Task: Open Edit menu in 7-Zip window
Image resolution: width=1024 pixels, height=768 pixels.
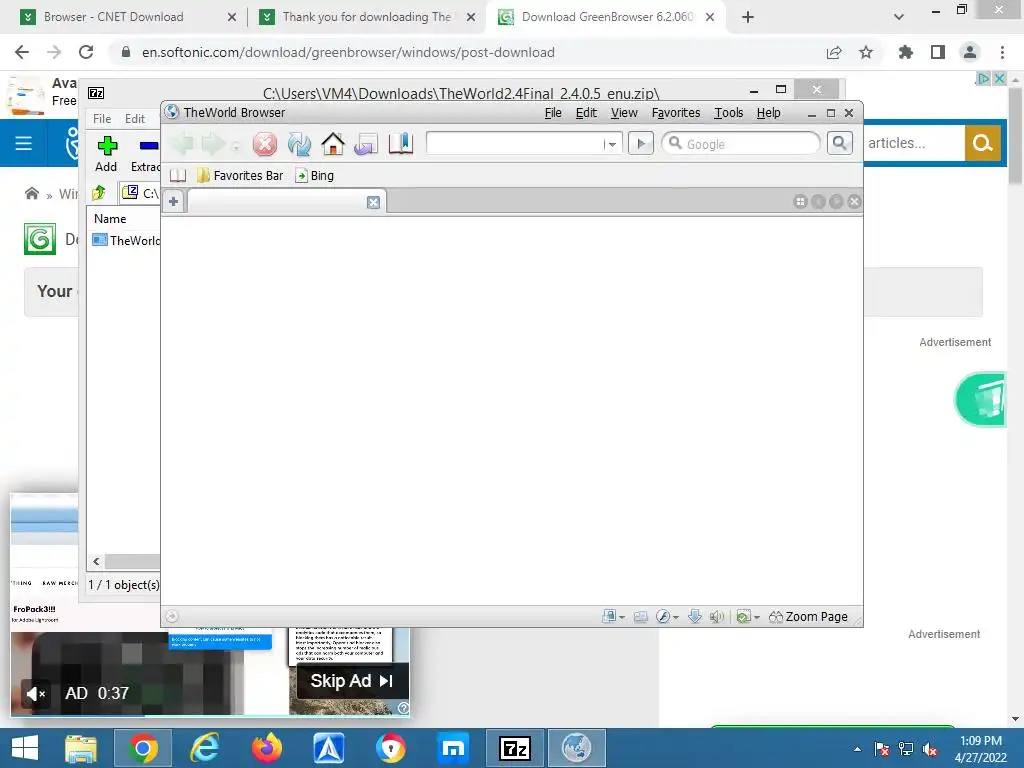Action: (x=135, y=119)
